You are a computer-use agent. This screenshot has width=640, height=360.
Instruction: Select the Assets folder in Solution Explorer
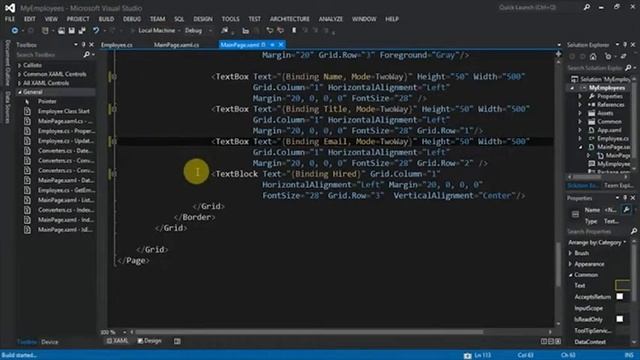tap(605, 113)
